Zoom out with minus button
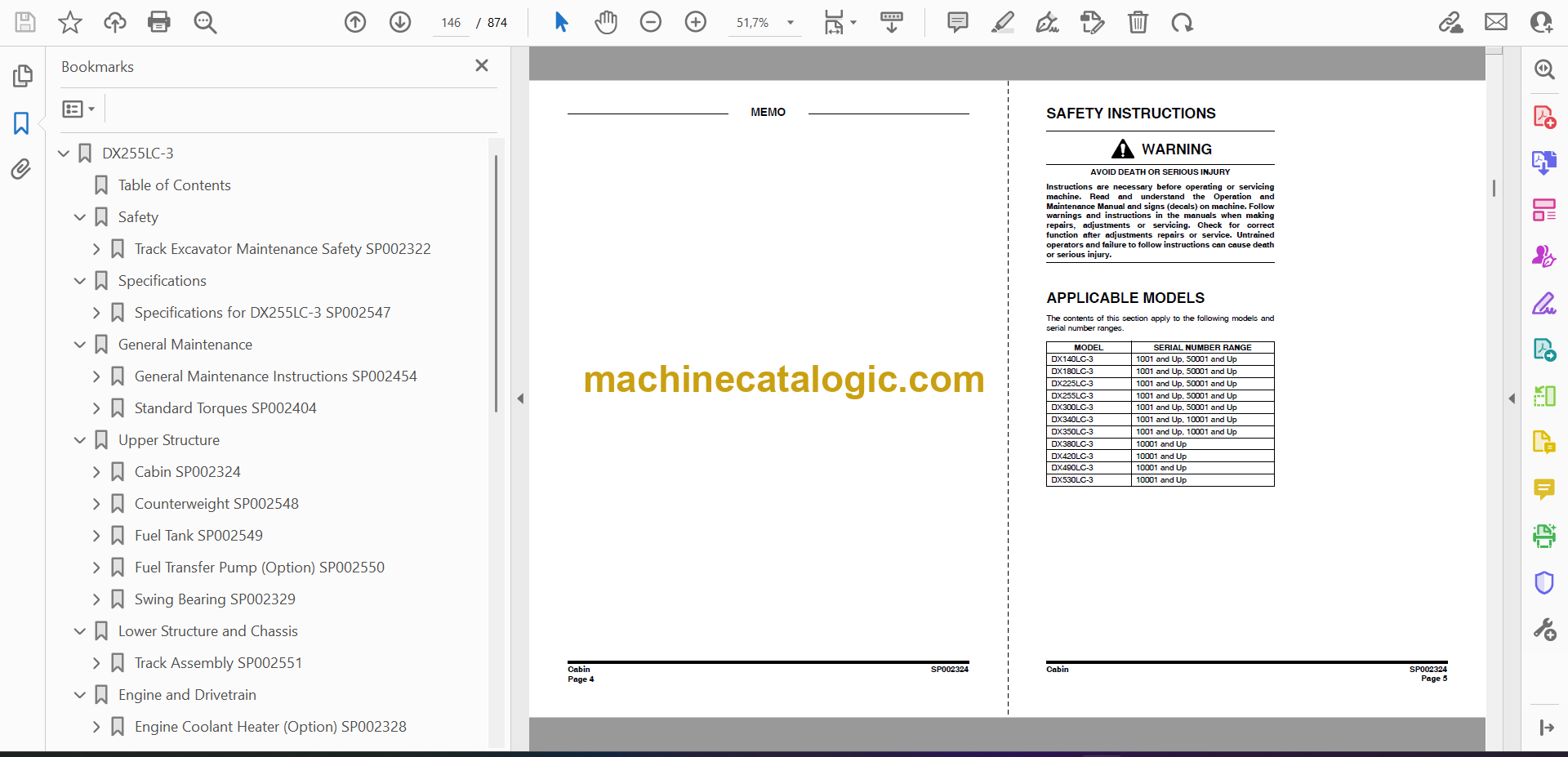The width and height of the screenshot is (1568, 757). pos(651,22)
